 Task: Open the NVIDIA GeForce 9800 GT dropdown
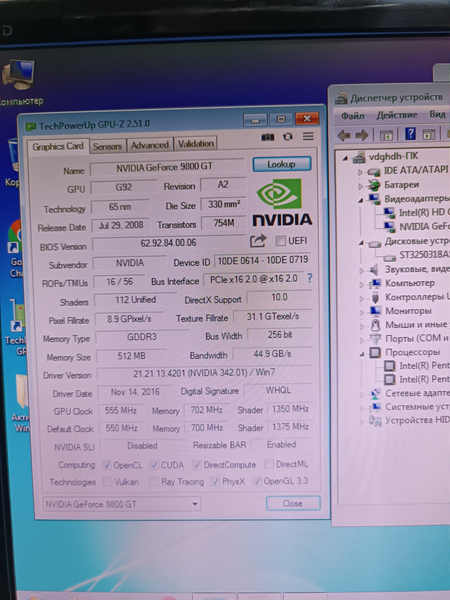tap(121, 504)
